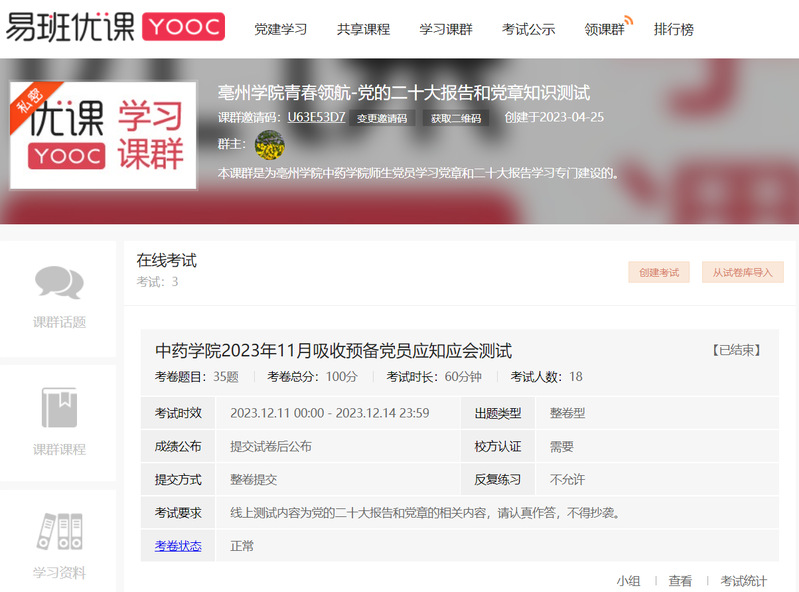
Task: Click the 正常 status value
Action: coord(242,546)
